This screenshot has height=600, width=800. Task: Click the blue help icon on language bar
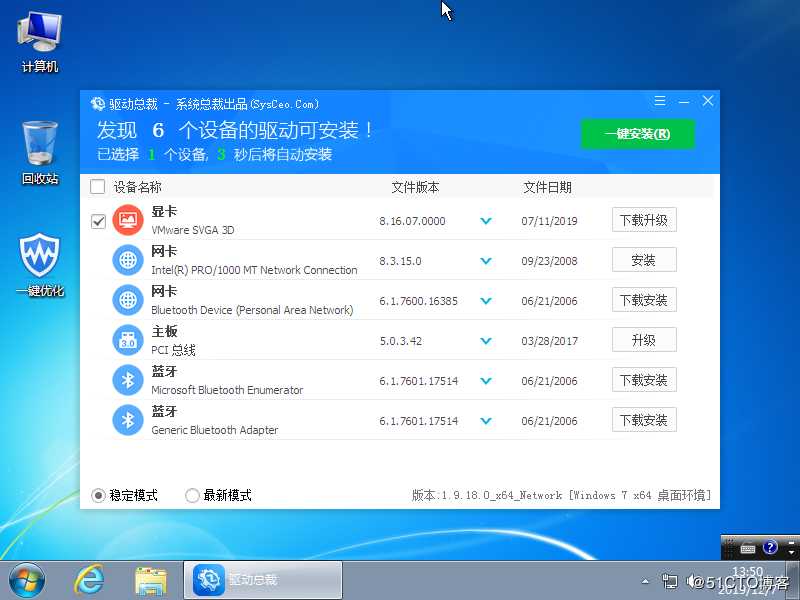[x=769, y=548]
